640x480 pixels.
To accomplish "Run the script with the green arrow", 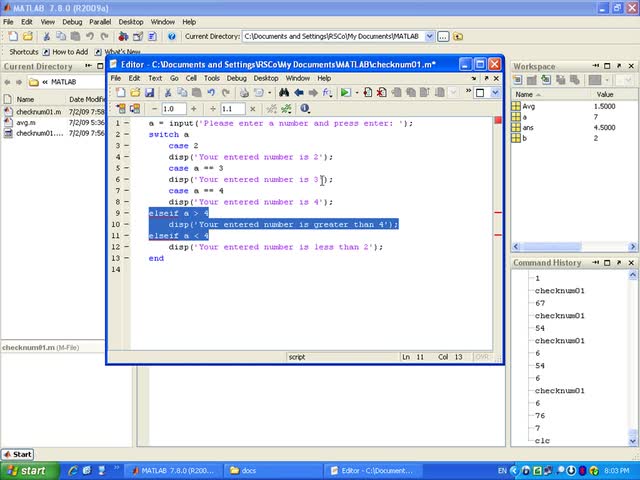I will [345, 93].
